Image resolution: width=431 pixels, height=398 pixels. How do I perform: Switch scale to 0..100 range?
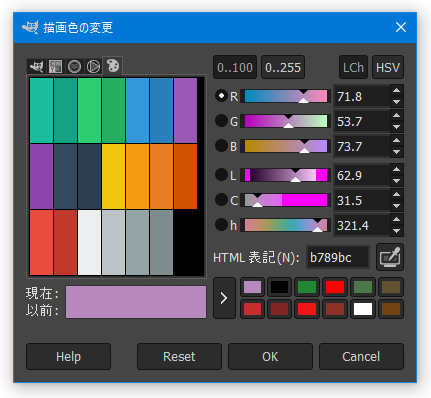coord(235,67)
